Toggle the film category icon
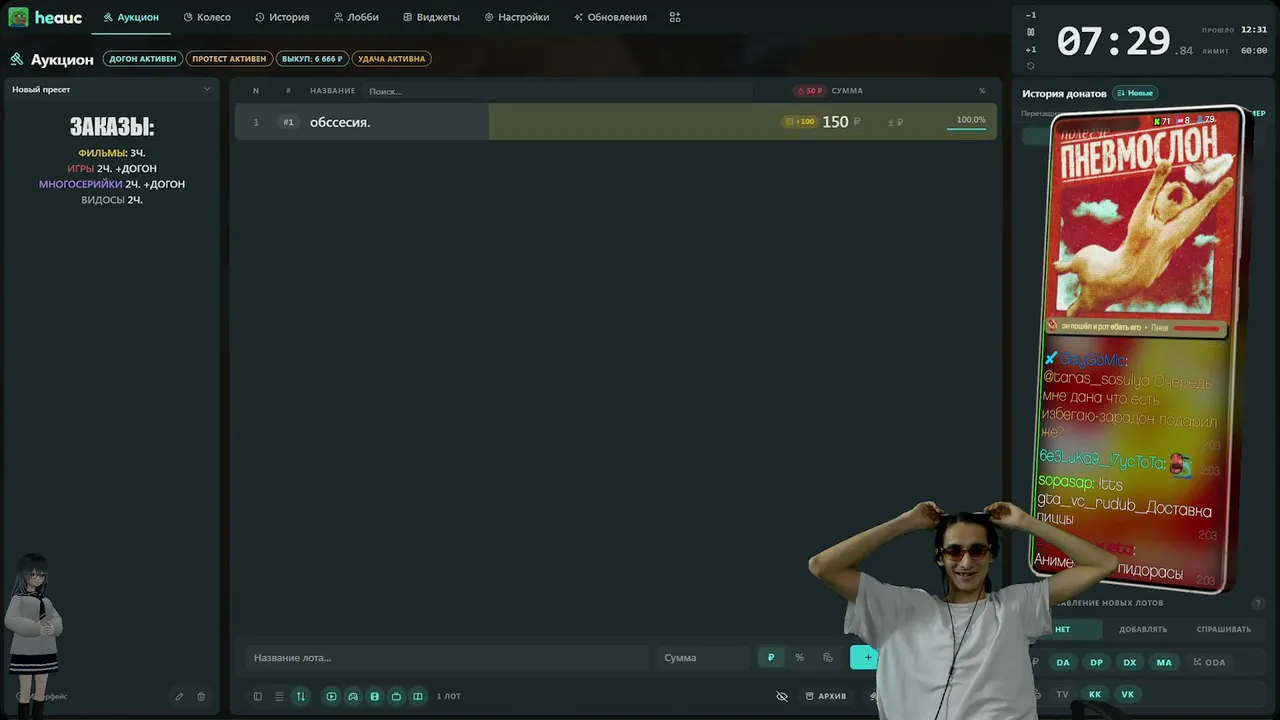 coord(375,696)
